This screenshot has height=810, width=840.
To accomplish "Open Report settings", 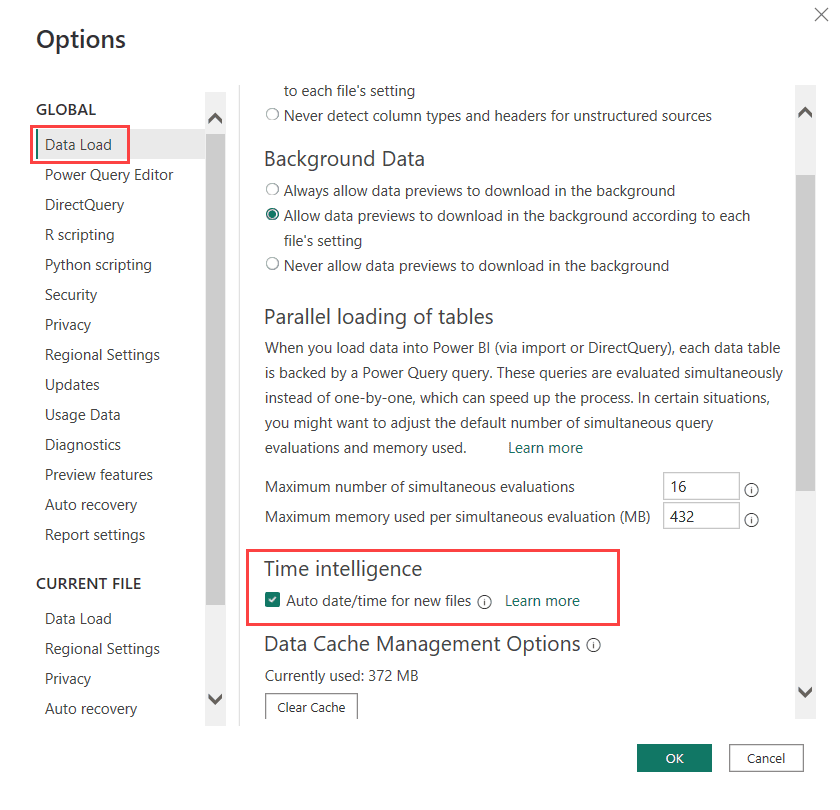I will click(95, 535).
